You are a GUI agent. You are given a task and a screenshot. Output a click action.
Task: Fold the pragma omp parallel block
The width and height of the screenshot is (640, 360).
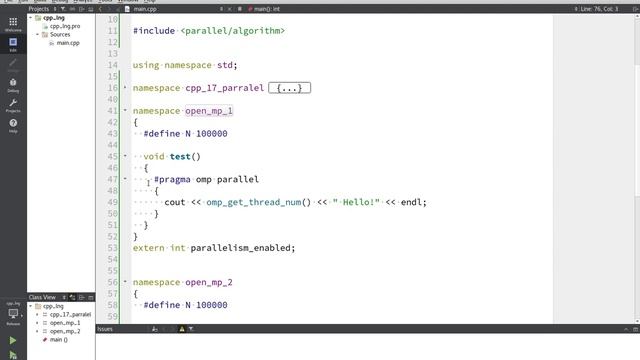(125, 179)
